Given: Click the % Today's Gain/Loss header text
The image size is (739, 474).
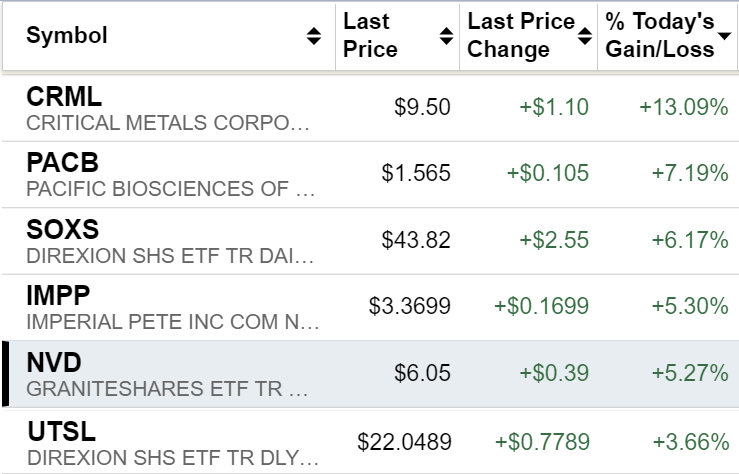Looking at the screenshot, I should pos(659,36).
